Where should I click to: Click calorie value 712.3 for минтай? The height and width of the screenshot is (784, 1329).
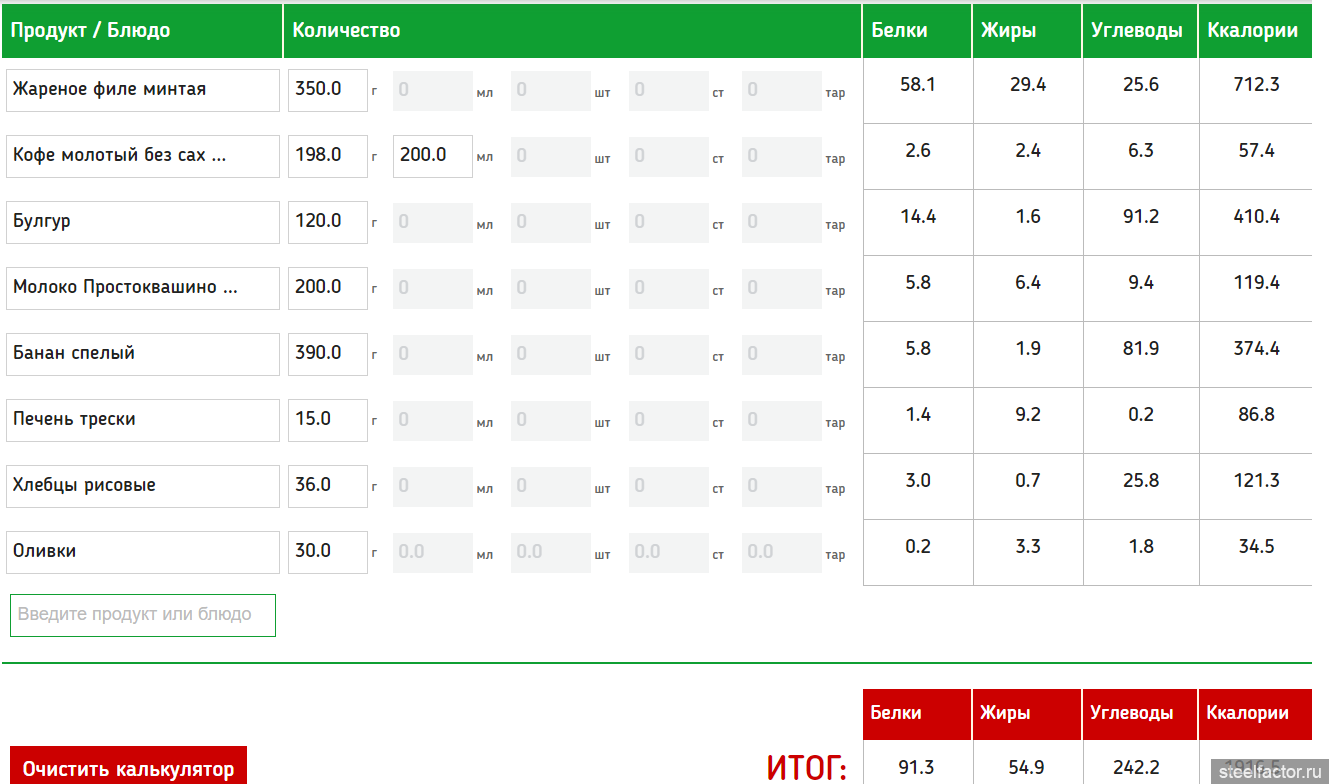[1256, 85]
